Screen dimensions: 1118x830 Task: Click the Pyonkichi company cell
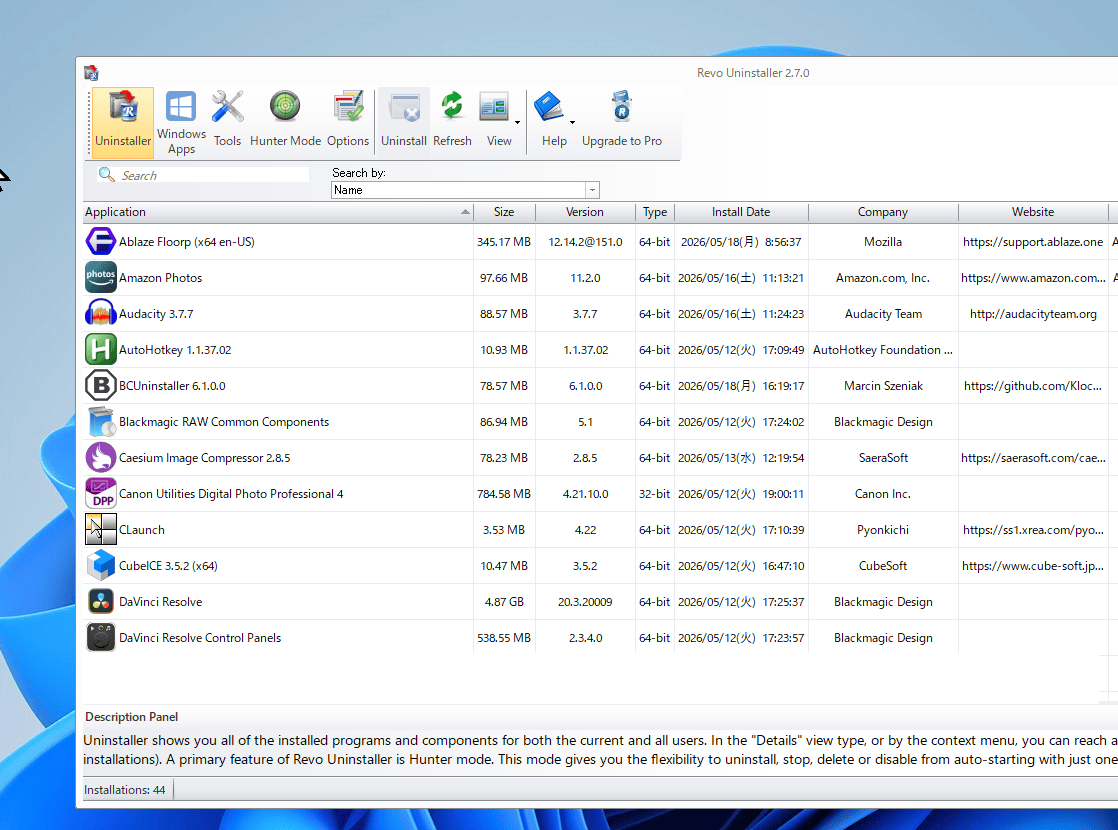[883, 530]
